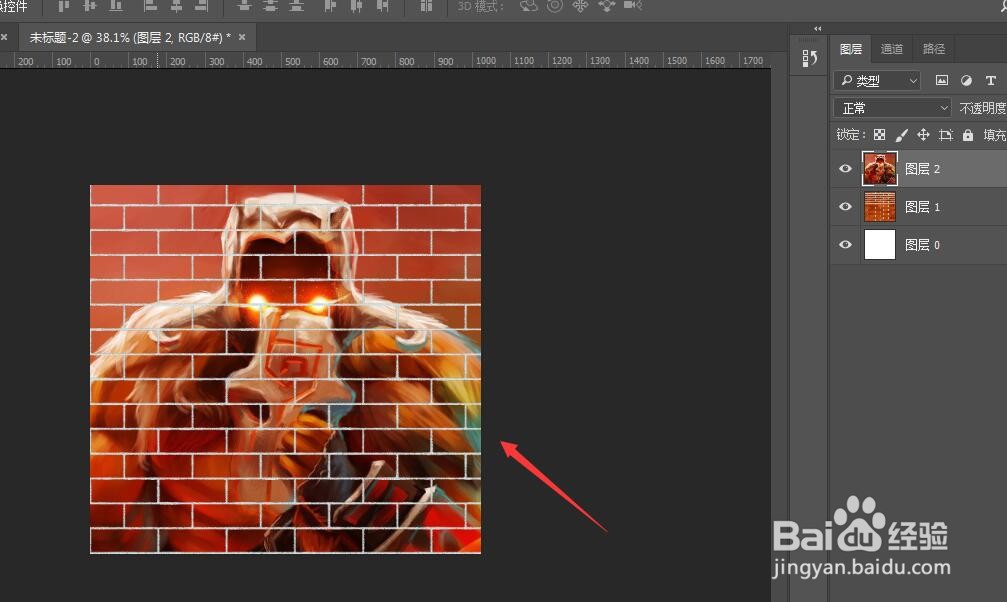Click distribute top edges icon
The width and height of the screenshot is (1007, 602).
point(244,6)
